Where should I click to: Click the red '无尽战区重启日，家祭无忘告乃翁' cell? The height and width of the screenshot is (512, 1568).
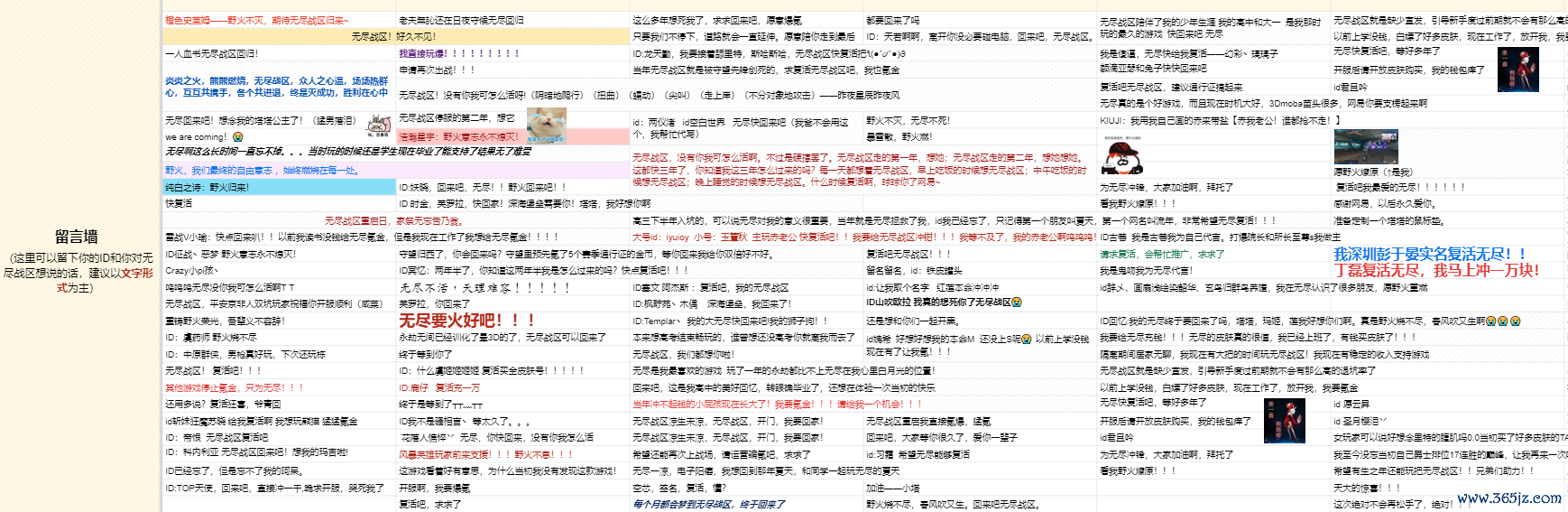tap(392, 220)
